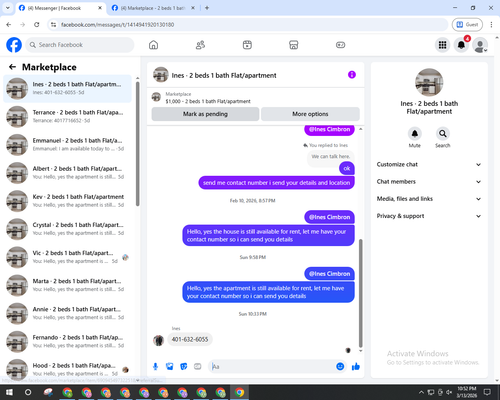Open Marta conversation in list
Viewport: 500px width, 400px height.
[x=67, y=285]
